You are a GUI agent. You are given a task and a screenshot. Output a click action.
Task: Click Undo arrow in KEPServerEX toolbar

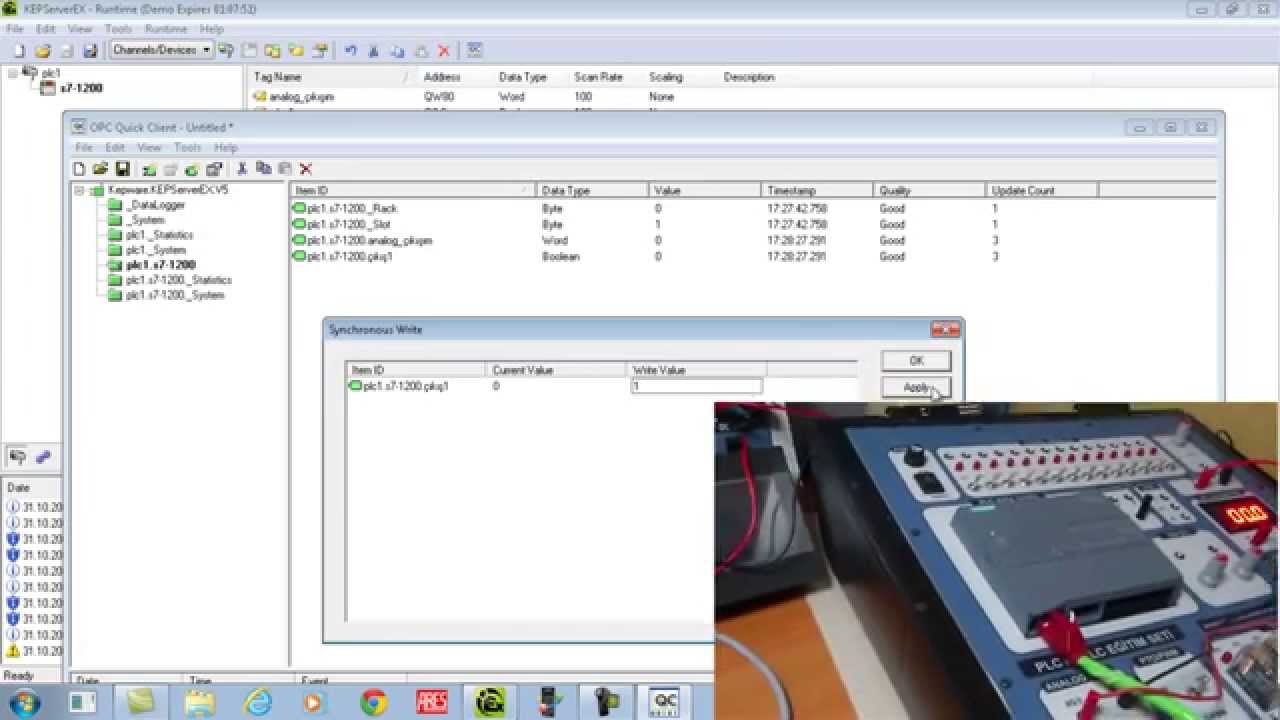point(350,50)
